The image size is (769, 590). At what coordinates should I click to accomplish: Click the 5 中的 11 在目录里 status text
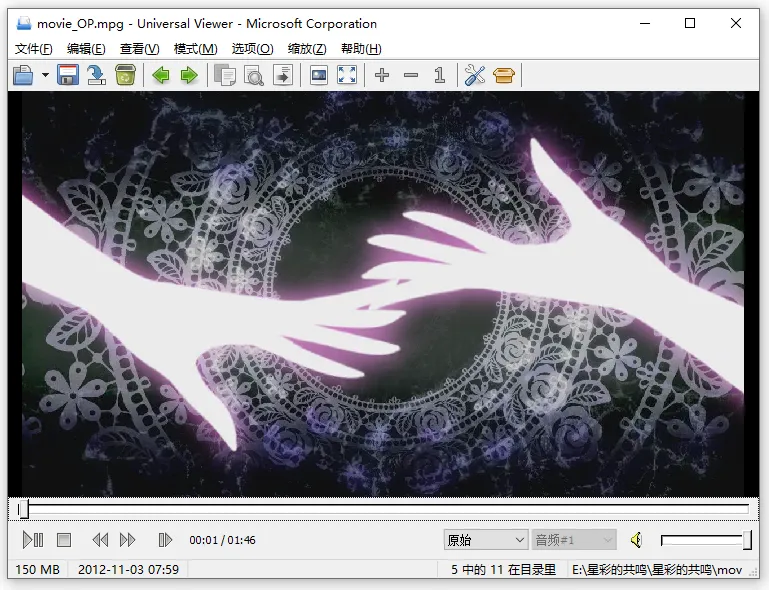[503, 569]
